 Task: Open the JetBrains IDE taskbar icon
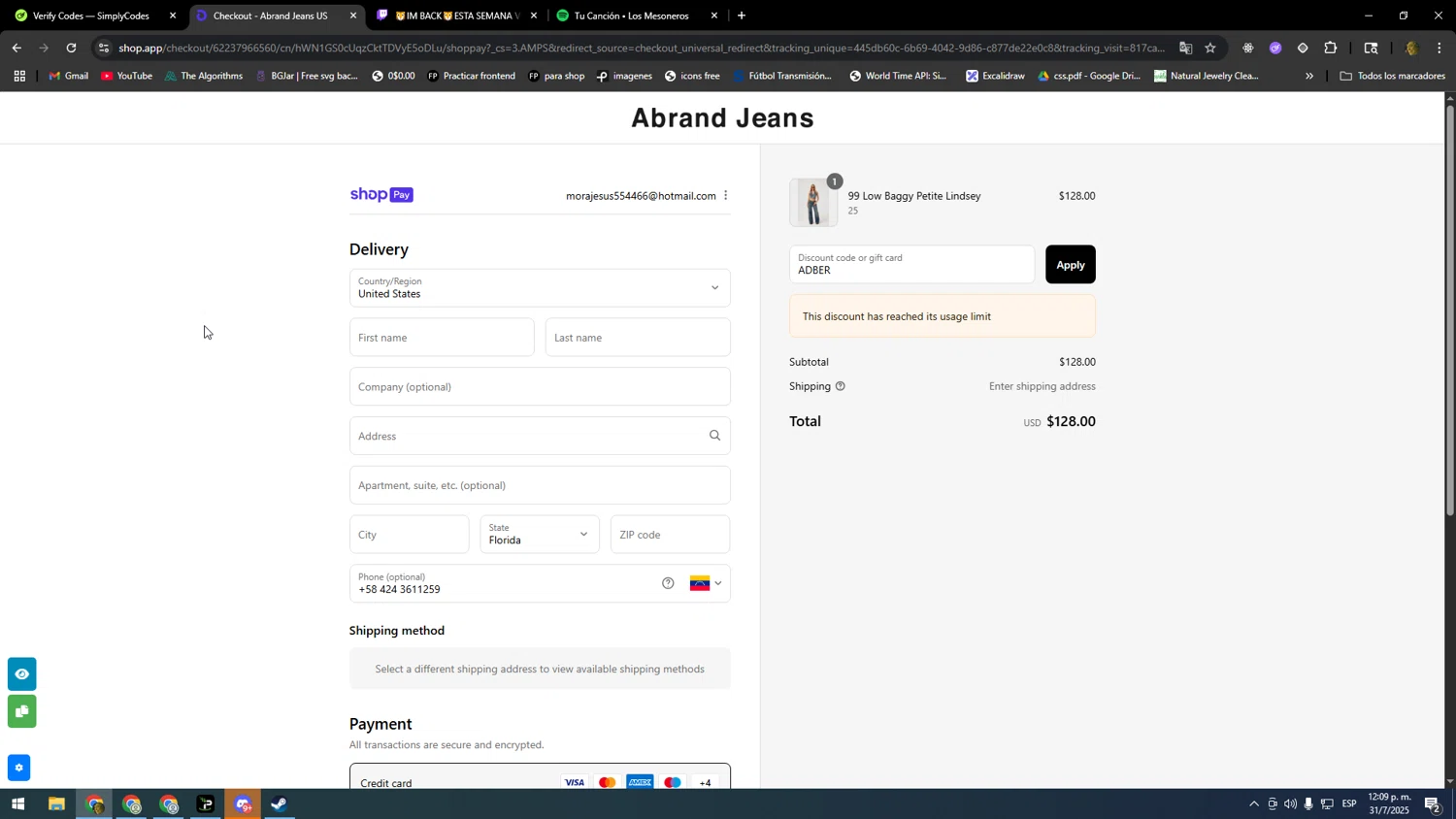[206, 804]
